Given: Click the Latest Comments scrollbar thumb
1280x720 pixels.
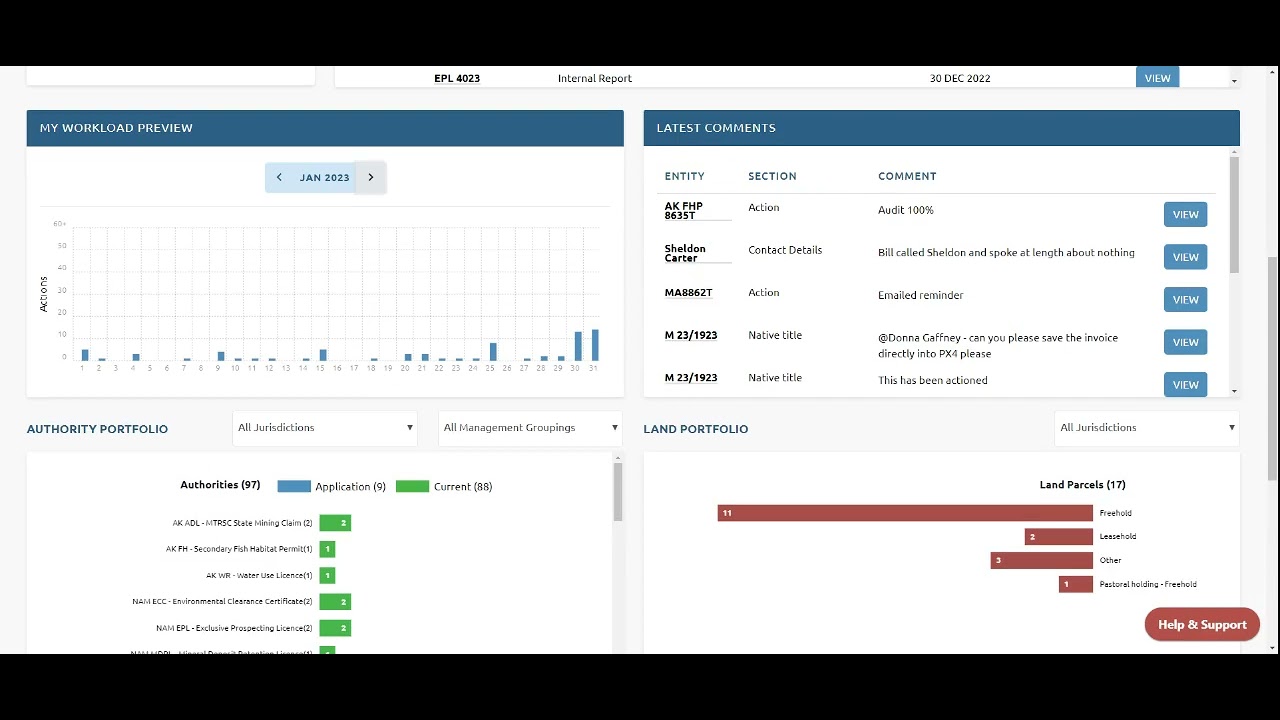Looking at the screenshot, I should [1234, 214].
